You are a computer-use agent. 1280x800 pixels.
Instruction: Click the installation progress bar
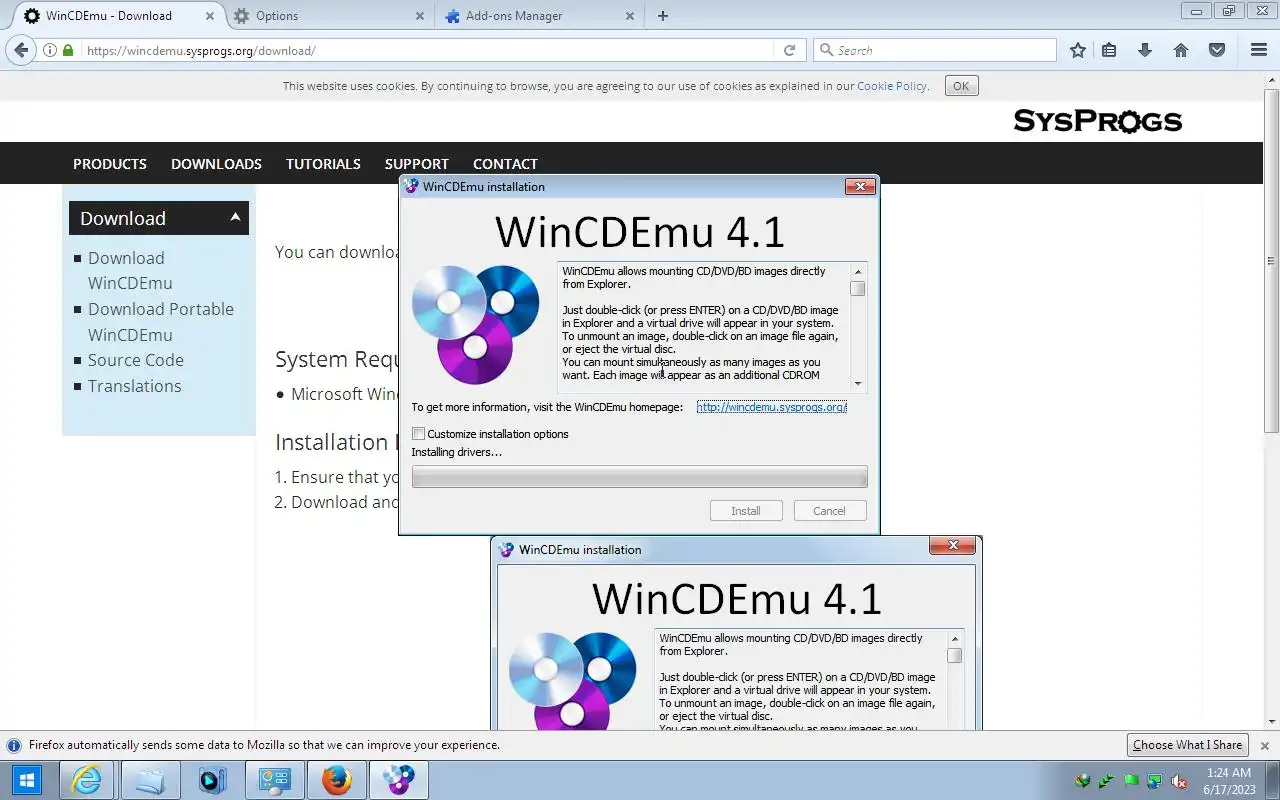click(639, 478)
